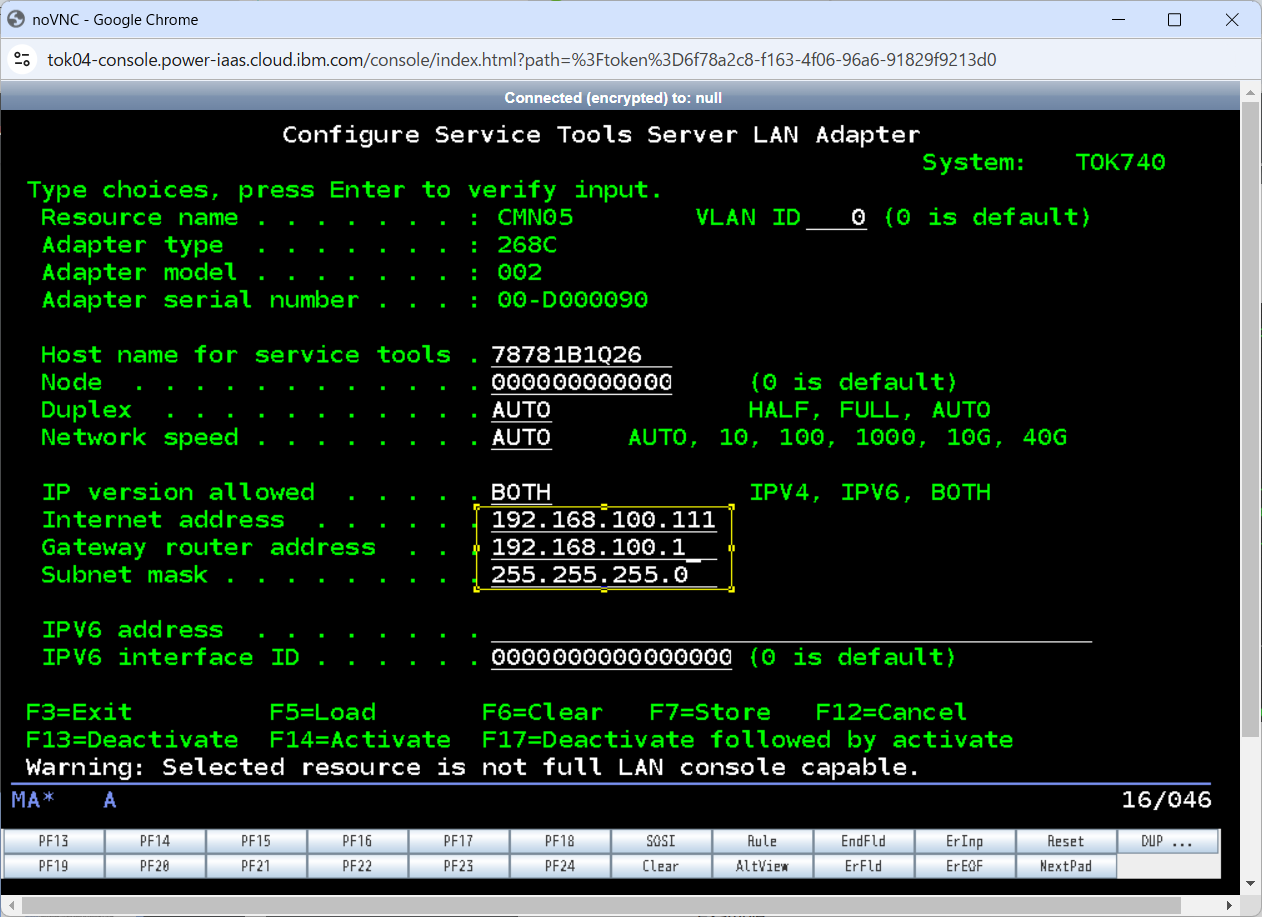Viewport: 1262px width, 917px height.
Task: Click the vertical scrollbar of the page
Action: [x=1252, y=418]
